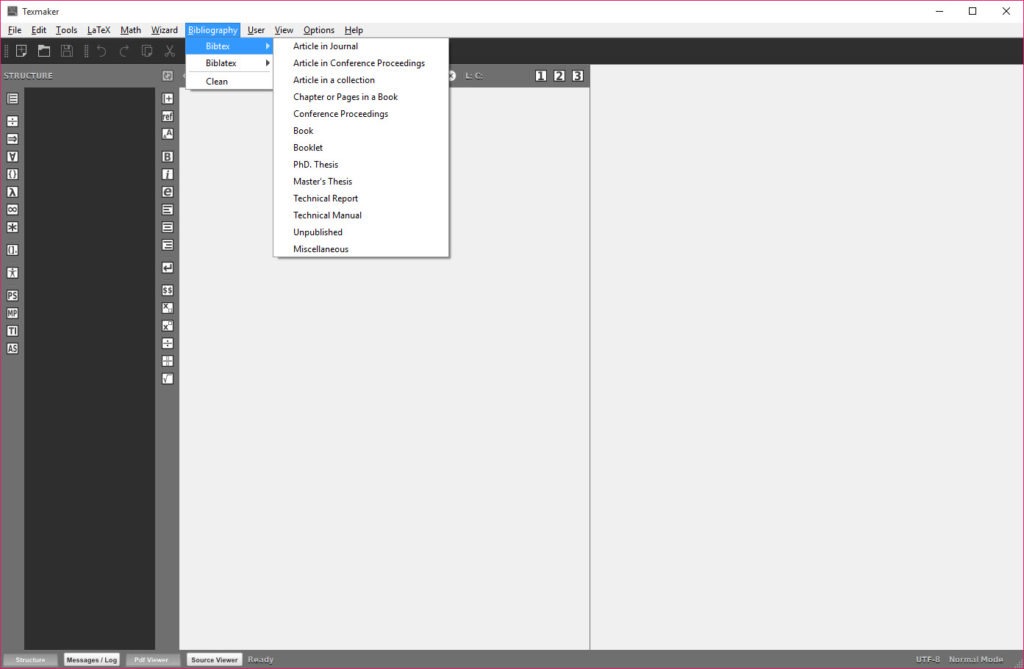The height and width of the screenshot is (669, 1024).
Task: Choose Clean from the Bibliography menu
Action: tap(229, 82)
